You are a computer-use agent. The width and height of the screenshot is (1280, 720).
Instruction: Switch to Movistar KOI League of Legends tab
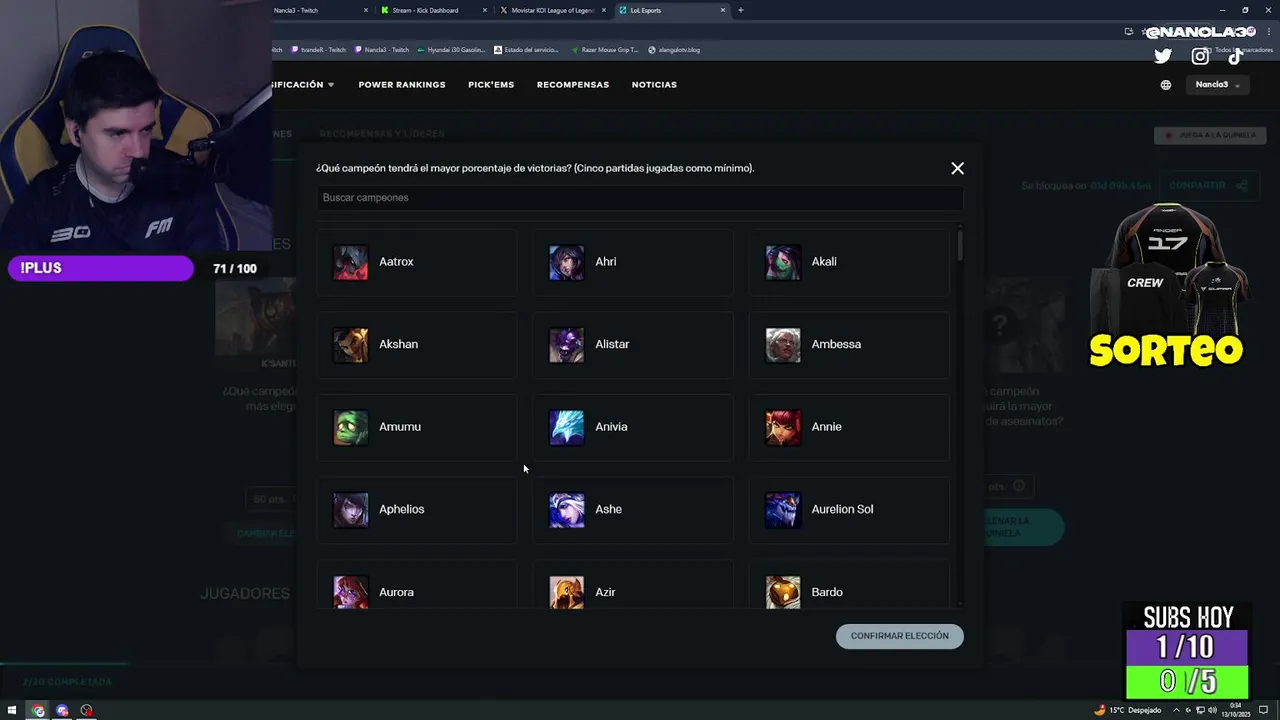(x=552, y=10)
